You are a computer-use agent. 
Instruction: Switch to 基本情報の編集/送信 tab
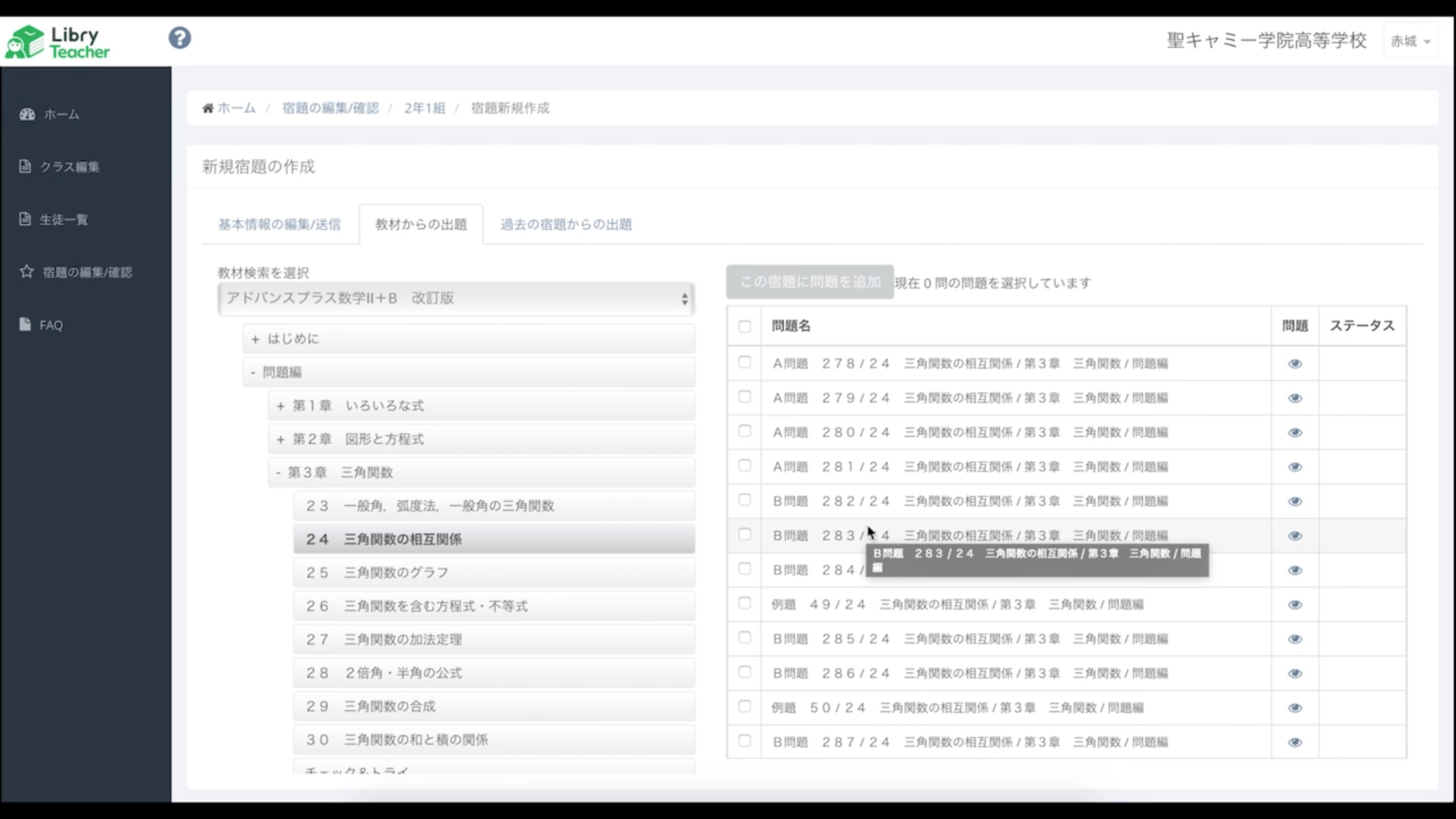coord(279,225)
